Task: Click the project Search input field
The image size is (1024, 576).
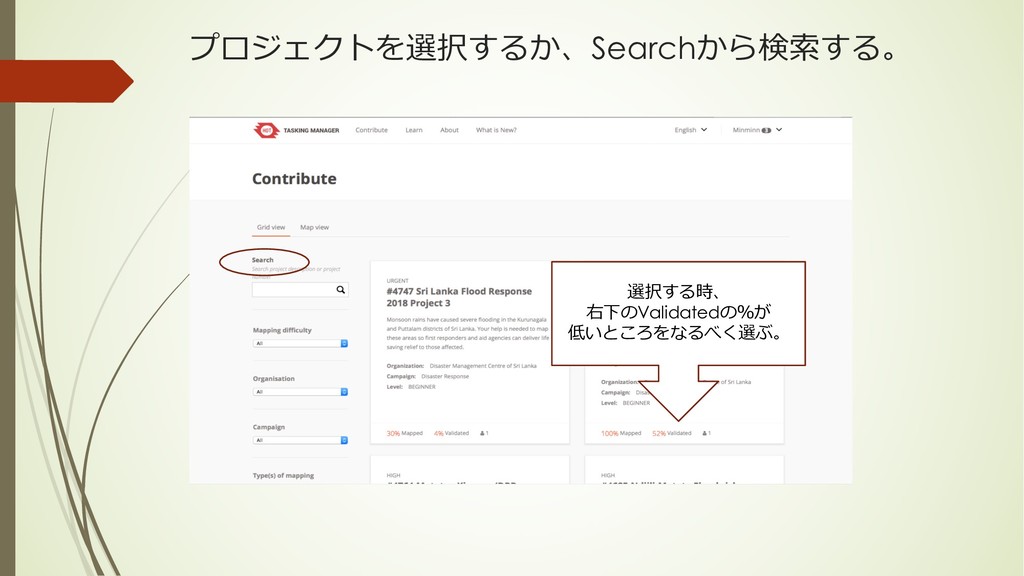Action: (x=300, y=289)
